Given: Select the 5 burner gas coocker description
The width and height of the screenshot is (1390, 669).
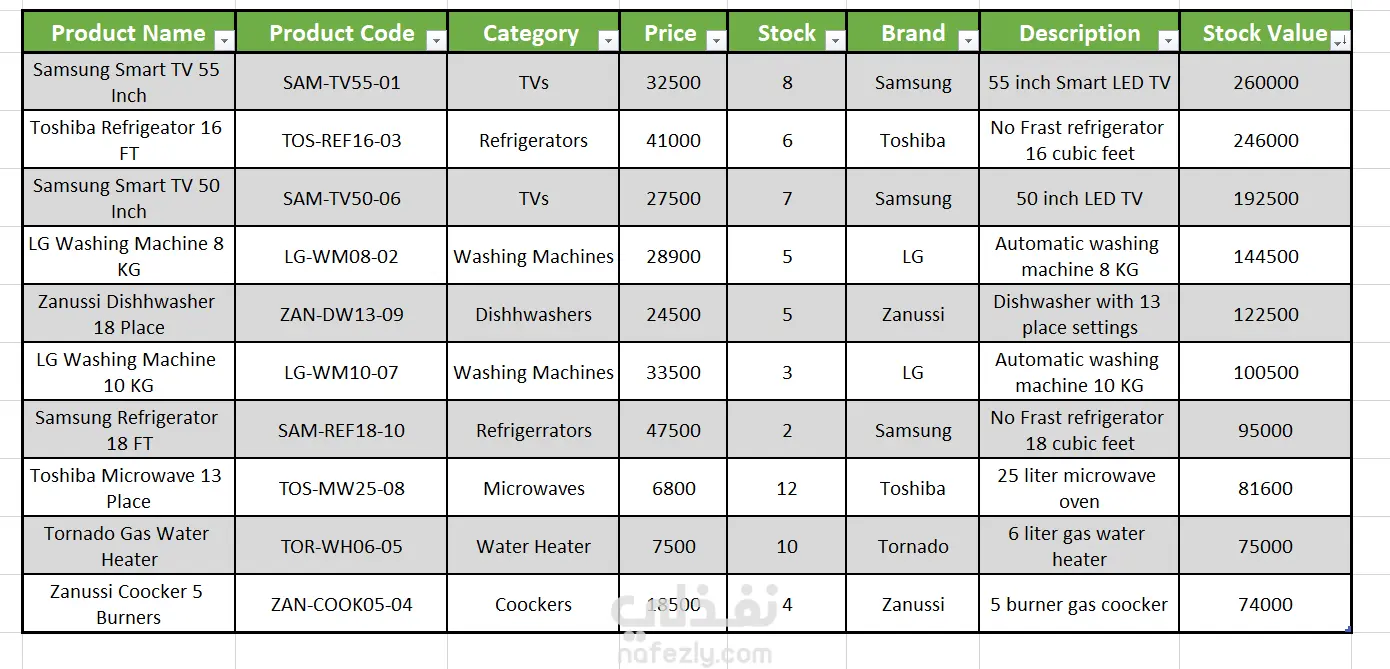Looking at the screenshot, I should (x=1080, y=604).
